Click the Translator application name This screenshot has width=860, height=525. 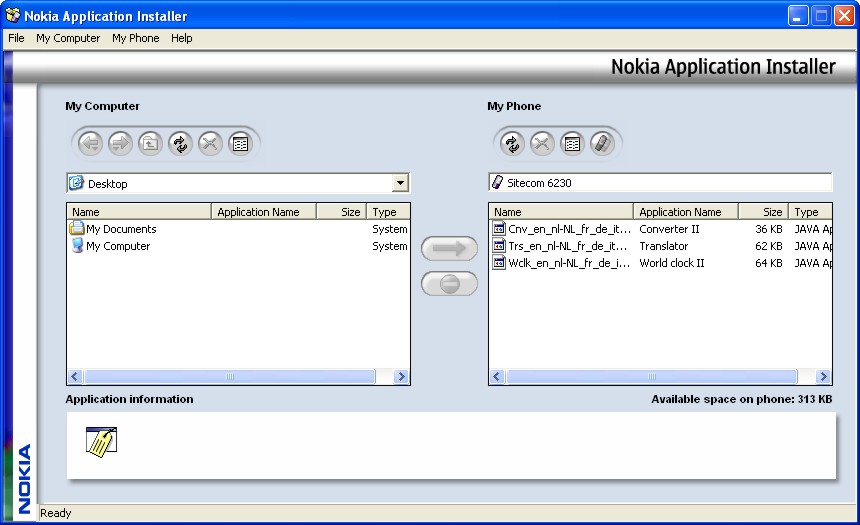[x=664, y=246]
